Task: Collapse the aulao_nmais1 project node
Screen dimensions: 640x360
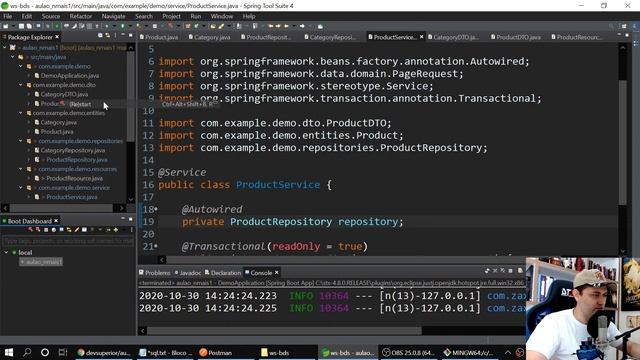Action: point(4,48)
